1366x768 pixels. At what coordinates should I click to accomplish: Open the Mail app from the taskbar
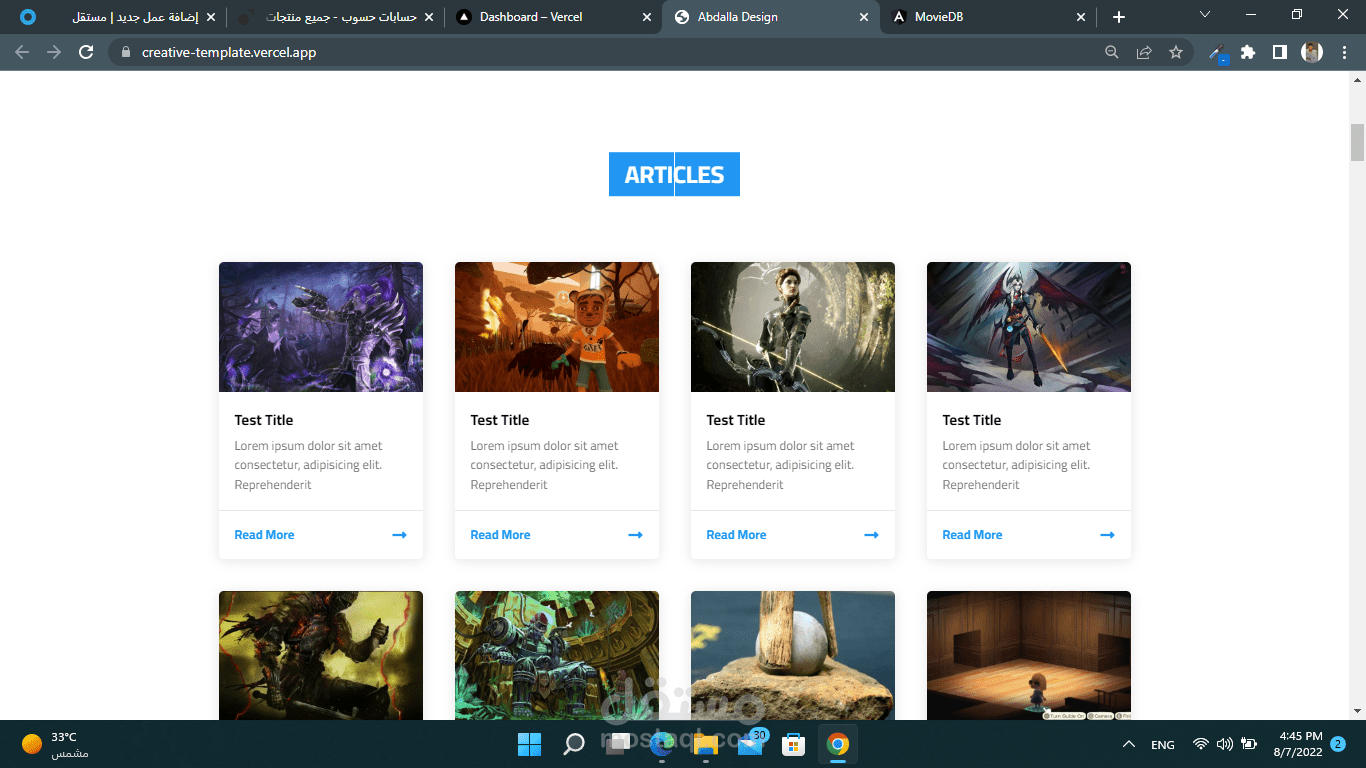click(750, 744)
